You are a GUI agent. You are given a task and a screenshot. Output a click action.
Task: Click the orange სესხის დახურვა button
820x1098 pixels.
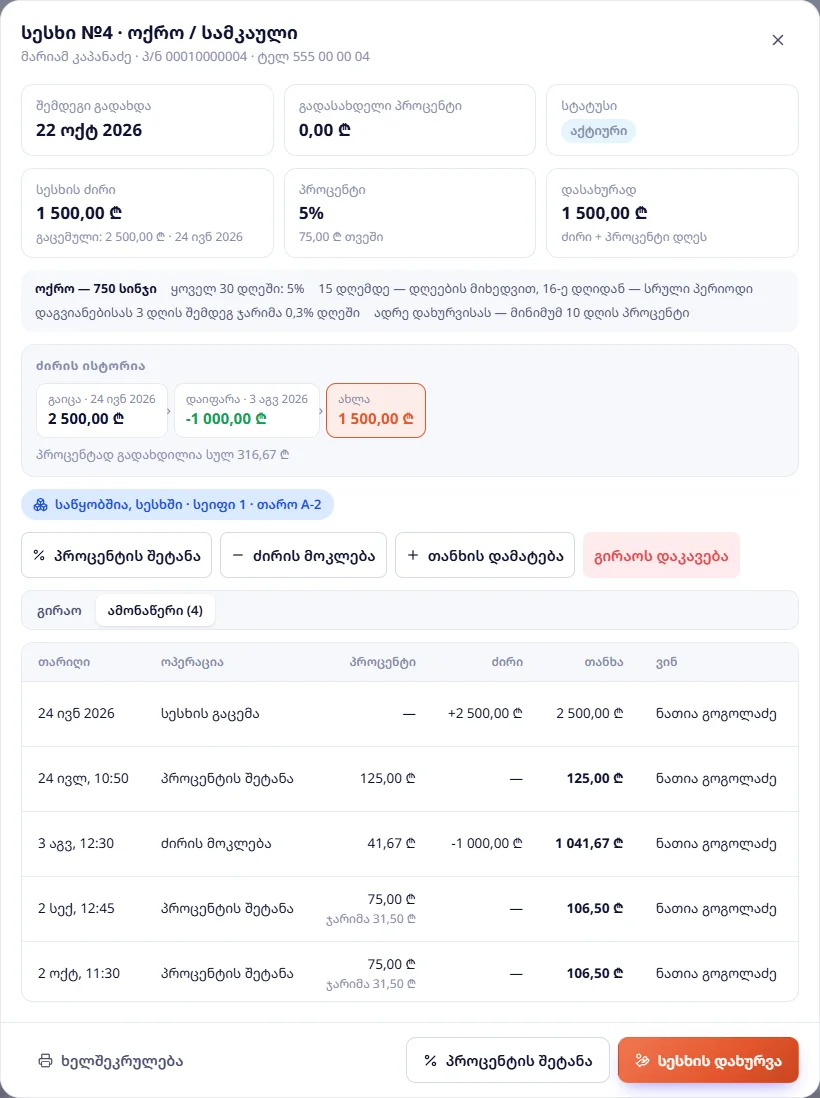(708, 1060)
